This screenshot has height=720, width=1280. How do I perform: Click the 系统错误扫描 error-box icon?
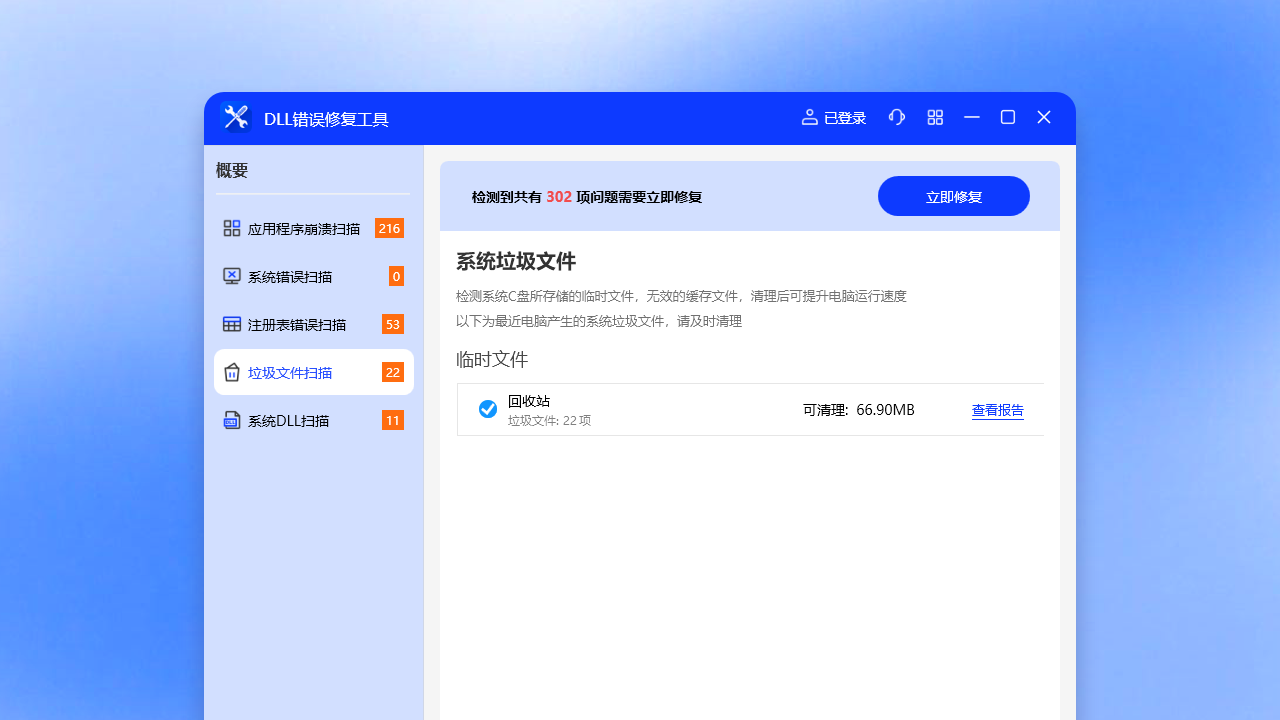(x=231, y=276)
